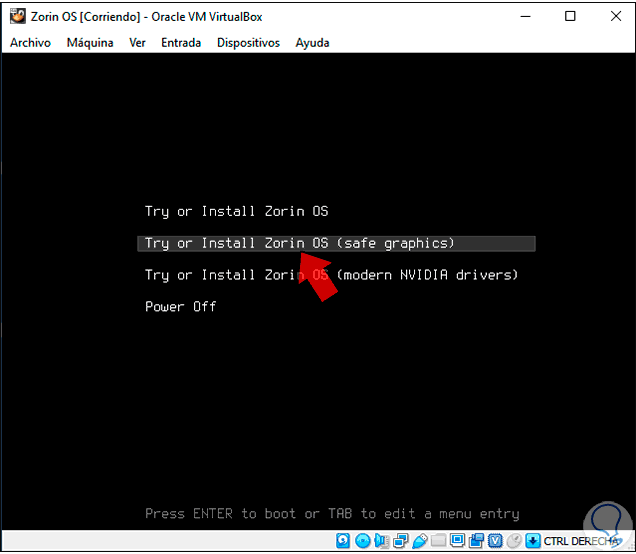Screen dimensions: 636x554
Task: Click the VirtualBox app icon in title bar
Action: pyautogui.click(x=18, y=17)
